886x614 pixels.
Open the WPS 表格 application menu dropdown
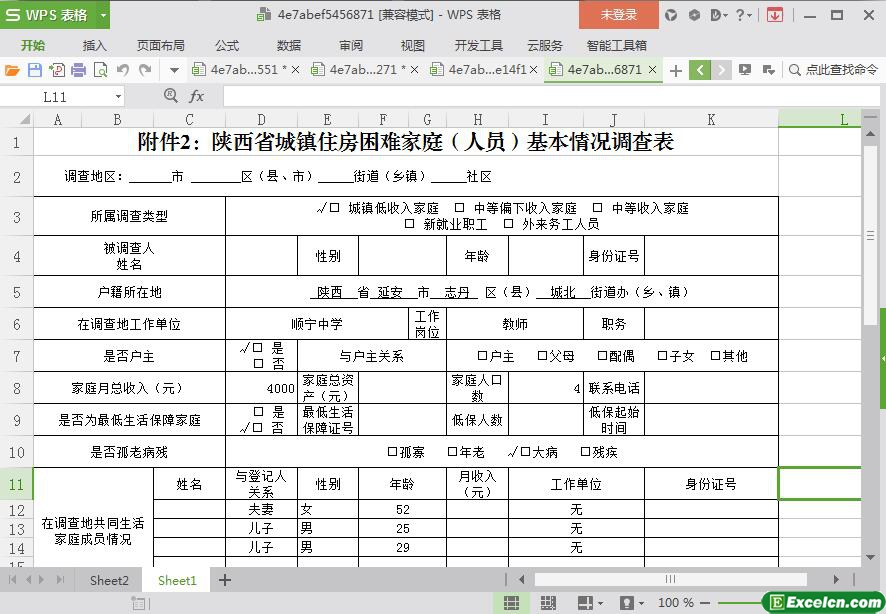(x=99, y=15)
